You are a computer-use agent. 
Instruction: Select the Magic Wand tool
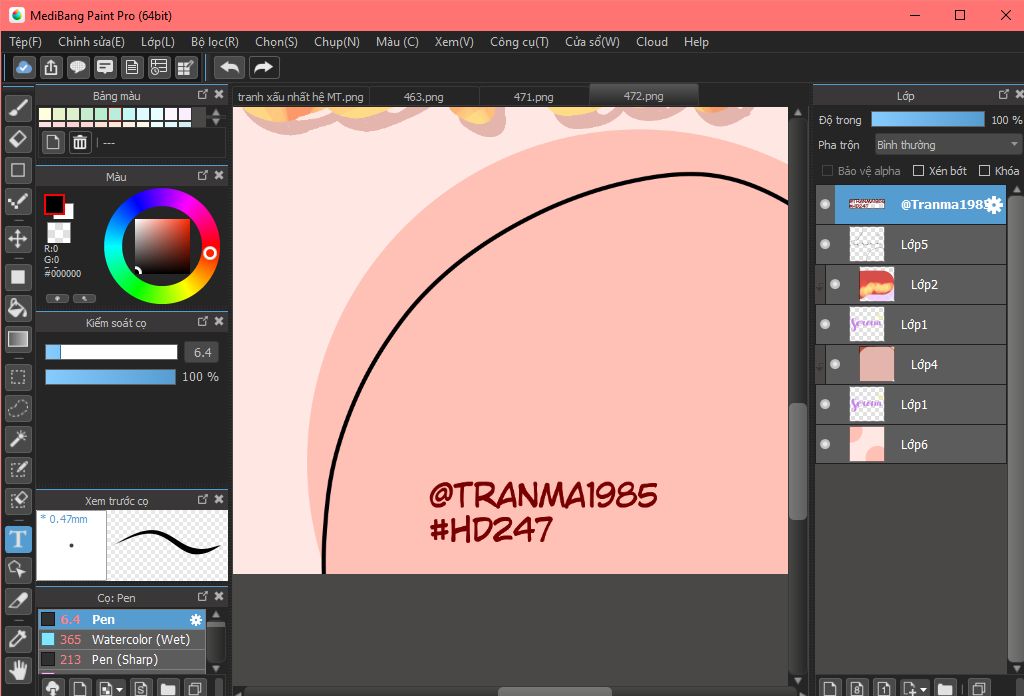coord(18,439)
